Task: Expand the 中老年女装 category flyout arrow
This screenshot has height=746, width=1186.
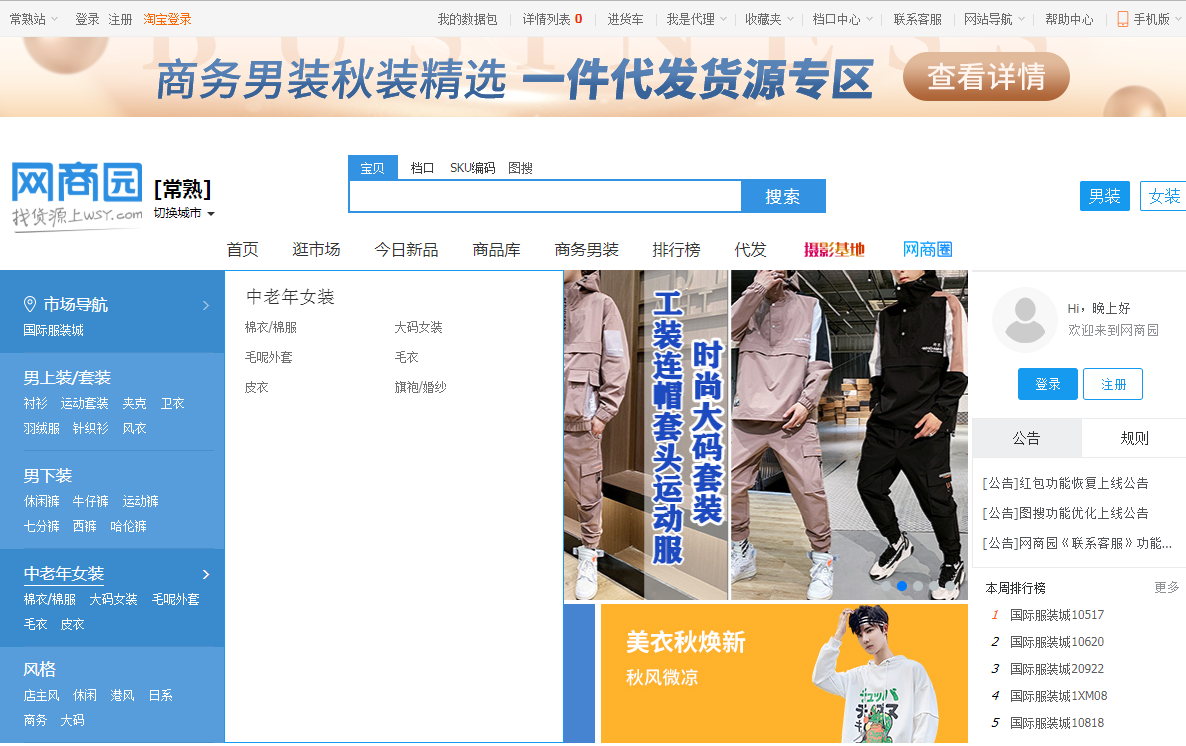Action: coord(207,574)
